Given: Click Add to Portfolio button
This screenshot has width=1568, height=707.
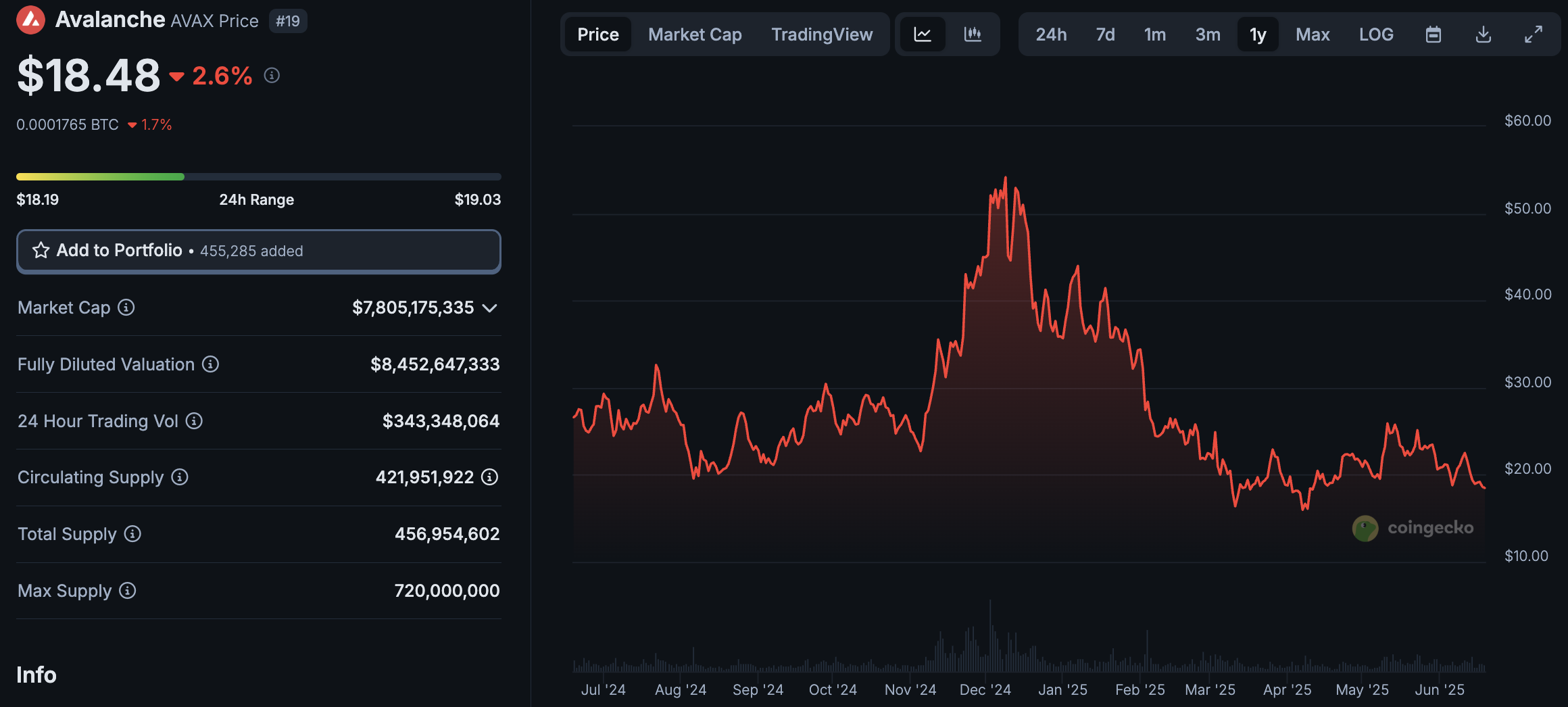Looking at the screenshot, I should coord(259,251).
